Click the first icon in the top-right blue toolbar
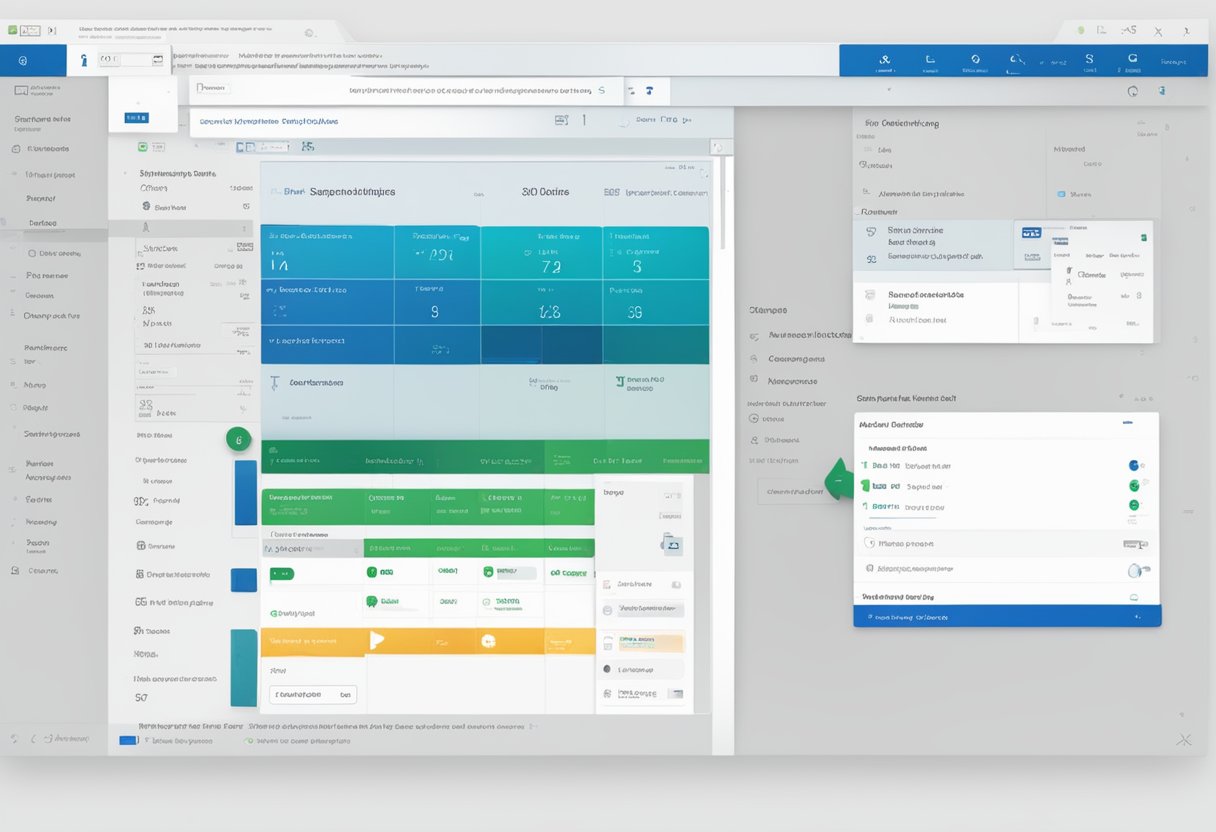1216x832 pixels. [x=884, y=61]
